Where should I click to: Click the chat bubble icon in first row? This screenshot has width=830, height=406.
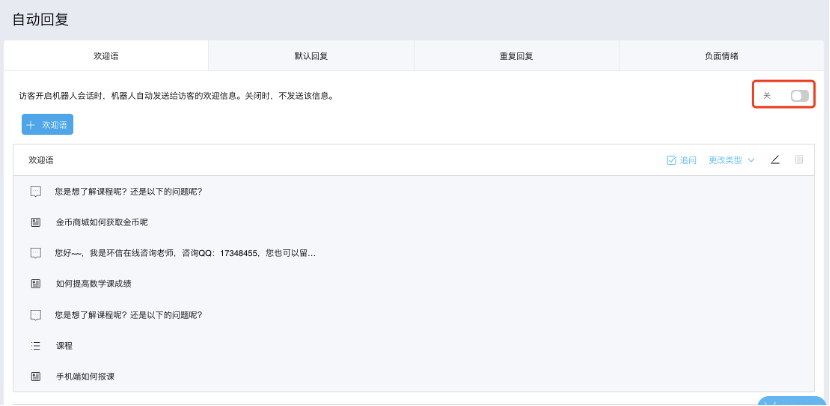tap(36, 191)
